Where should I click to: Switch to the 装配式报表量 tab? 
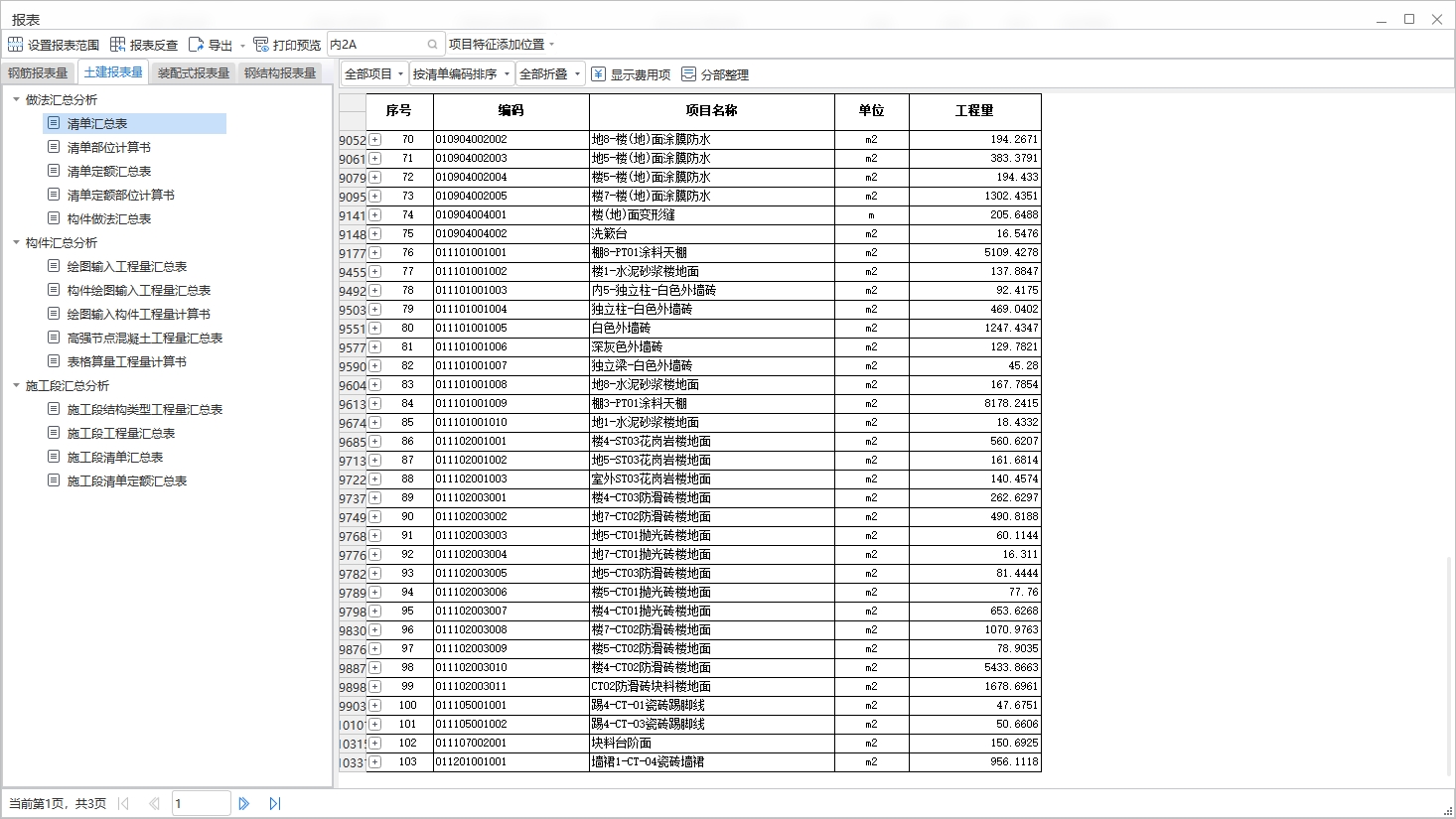click(194, 72)
